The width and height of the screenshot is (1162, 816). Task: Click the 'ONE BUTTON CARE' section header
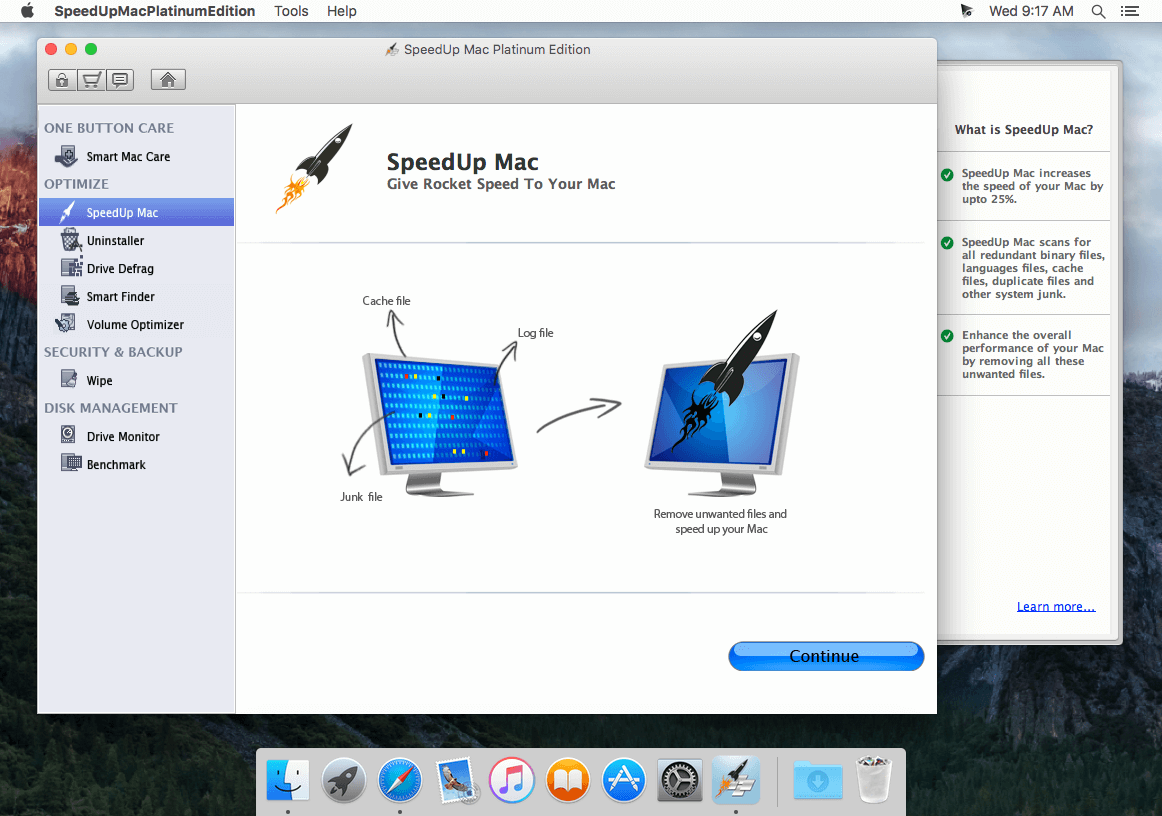(x=109, y=128)
